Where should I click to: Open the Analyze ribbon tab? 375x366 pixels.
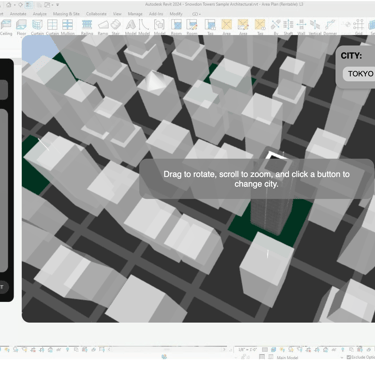(x=39, y=14)
